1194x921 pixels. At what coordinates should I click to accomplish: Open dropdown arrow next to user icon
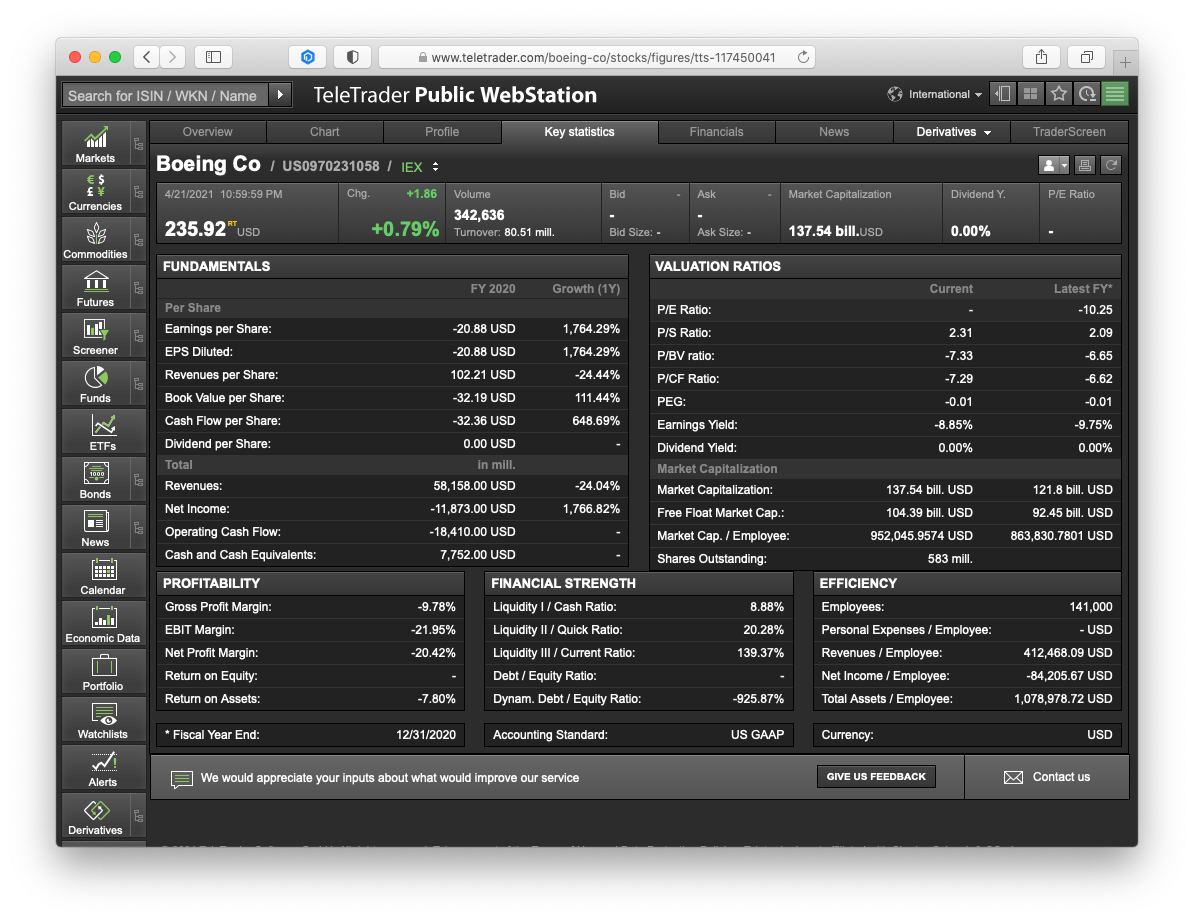click(1064, 165)
